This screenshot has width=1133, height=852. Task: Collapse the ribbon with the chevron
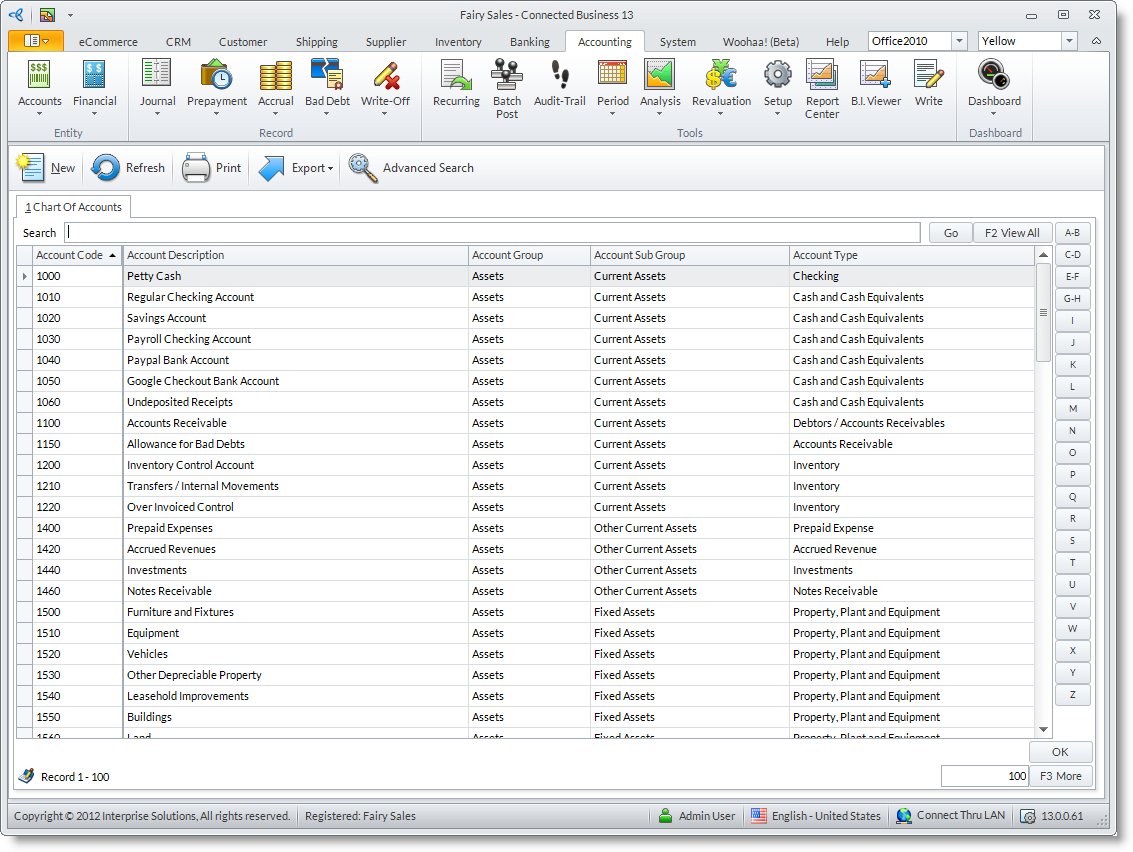click(x=1096, y=41)
